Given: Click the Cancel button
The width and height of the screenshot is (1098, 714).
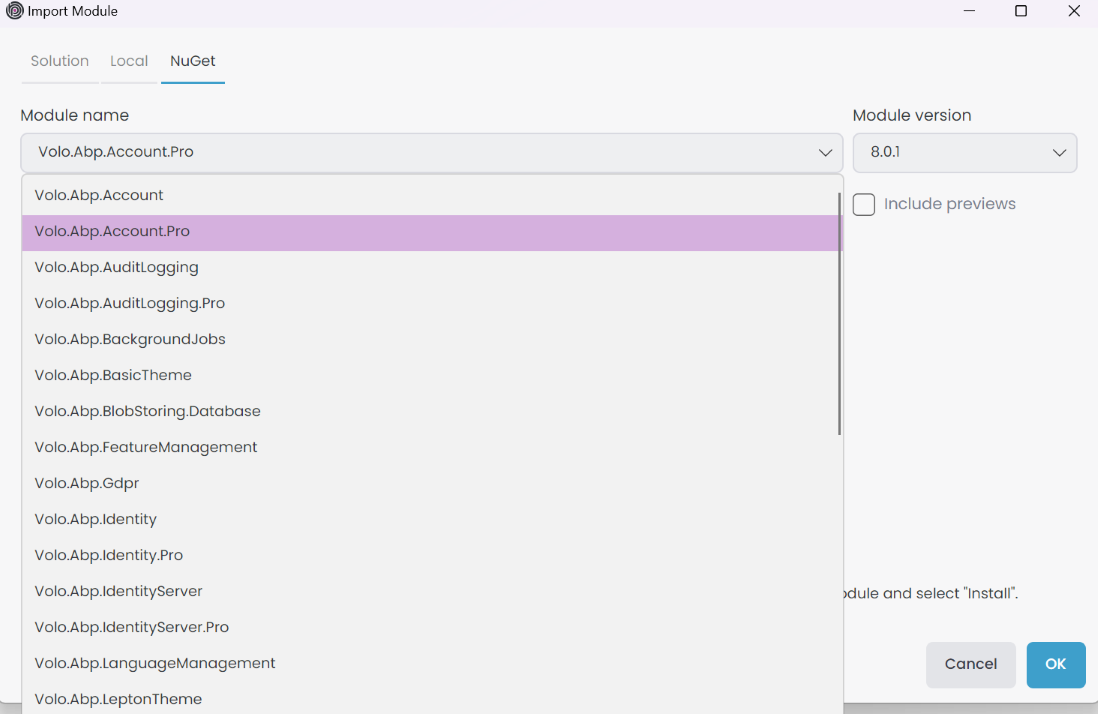Looking at the screenshot, I should pos(970,664).
